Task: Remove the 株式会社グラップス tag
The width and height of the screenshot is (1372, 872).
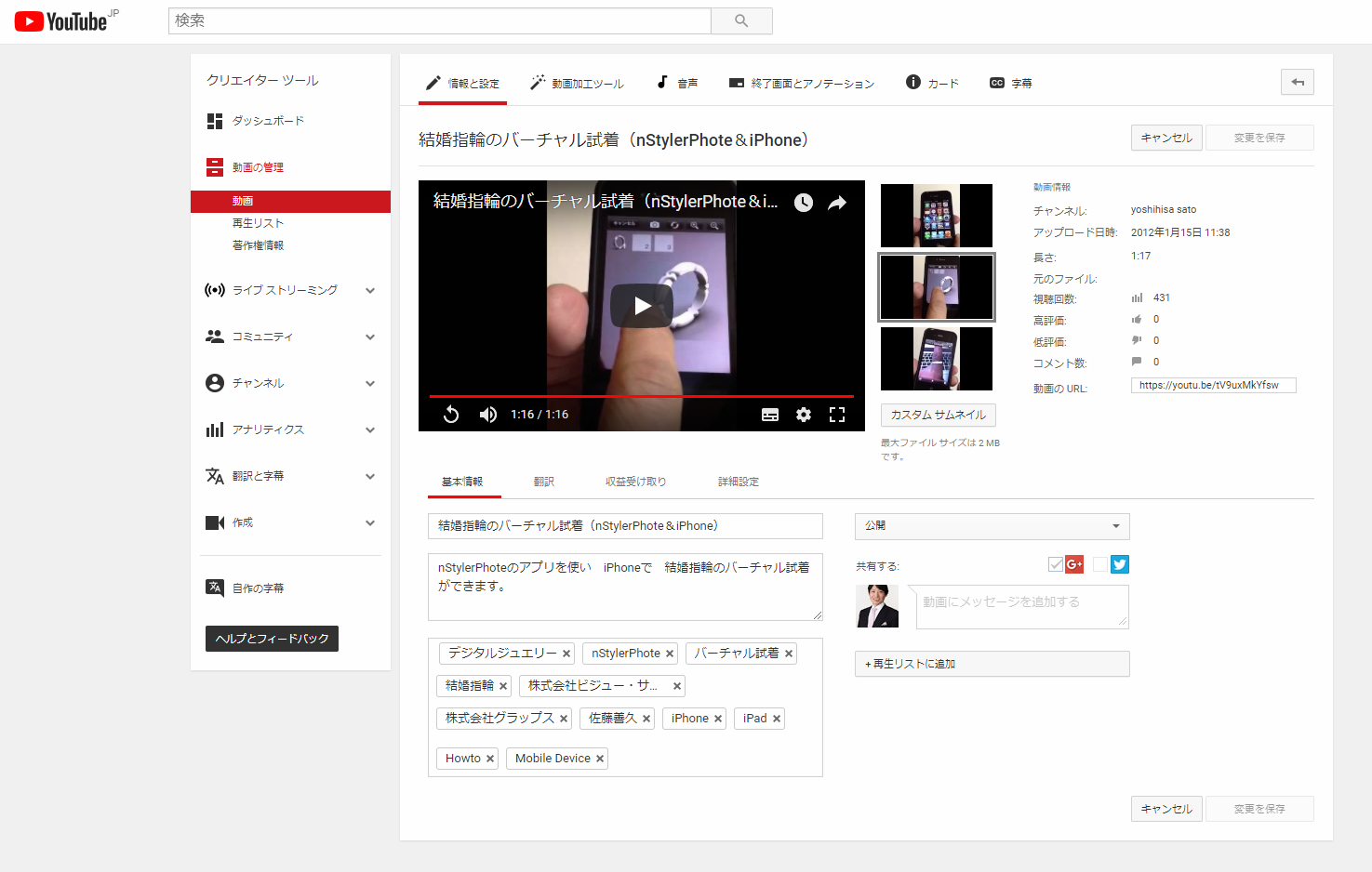Action: 564,719
